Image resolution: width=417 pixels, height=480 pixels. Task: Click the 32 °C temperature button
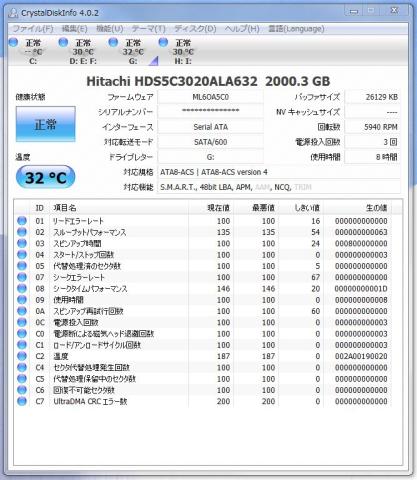click(46, 177)
